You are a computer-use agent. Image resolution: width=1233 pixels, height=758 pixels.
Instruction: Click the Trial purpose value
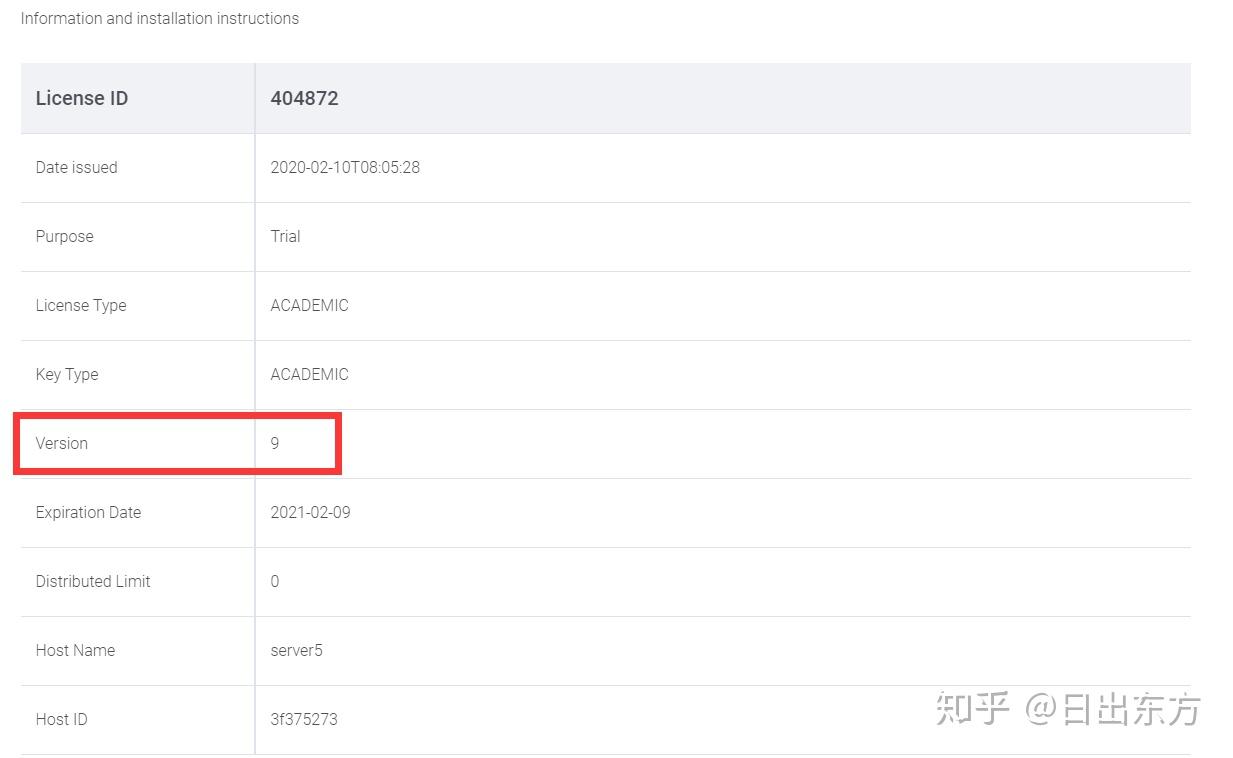point(285,236)
